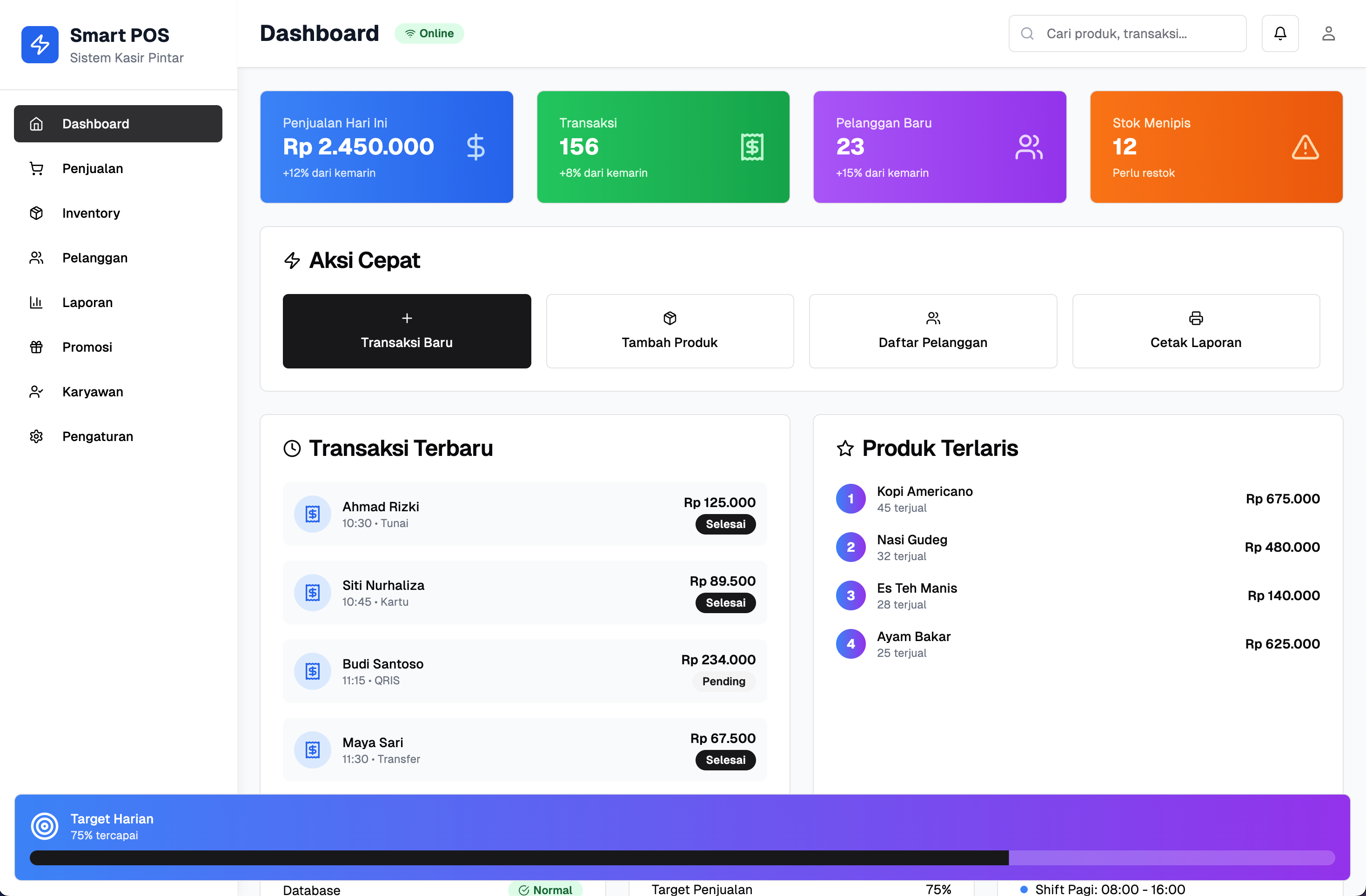Click receipt icon of Ahmad Rizki transaction
The width and height of the screenshot is (1366, 896).
click(312, 515)
